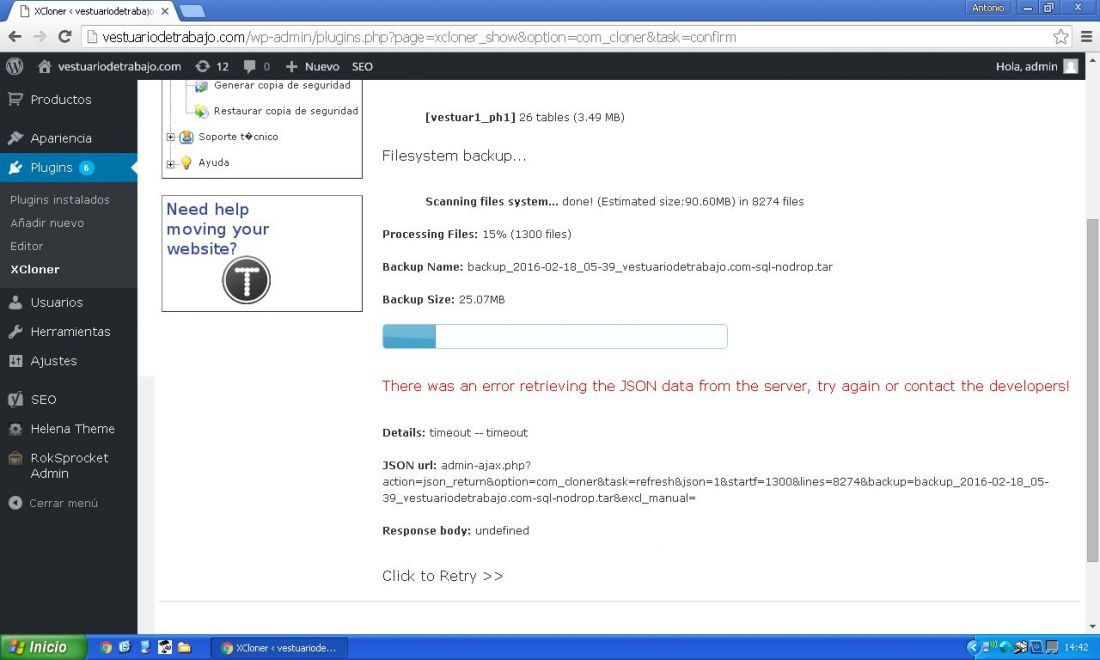The height and width of the screenshot is (660, 1100).
Task: Open the folder icon in quick launch
Action: click(x=185, y=647)
